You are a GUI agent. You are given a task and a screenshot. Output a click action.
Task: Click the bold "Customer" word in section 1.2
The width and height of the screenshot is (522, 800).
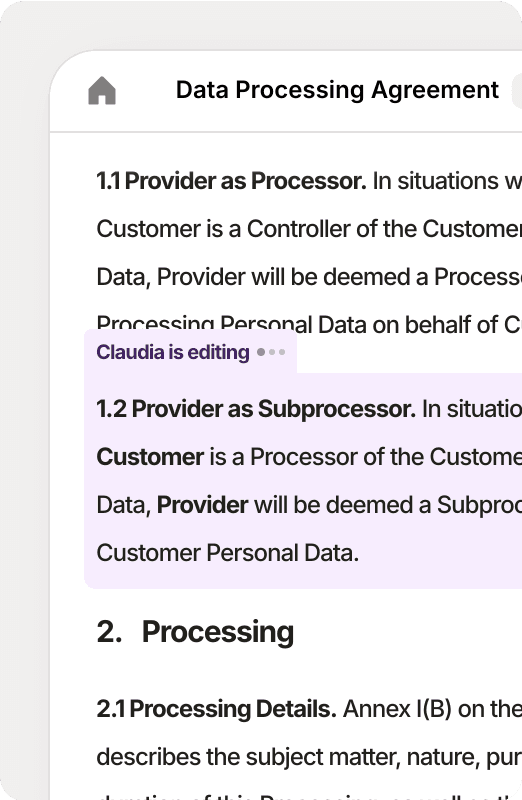point(151,457)
